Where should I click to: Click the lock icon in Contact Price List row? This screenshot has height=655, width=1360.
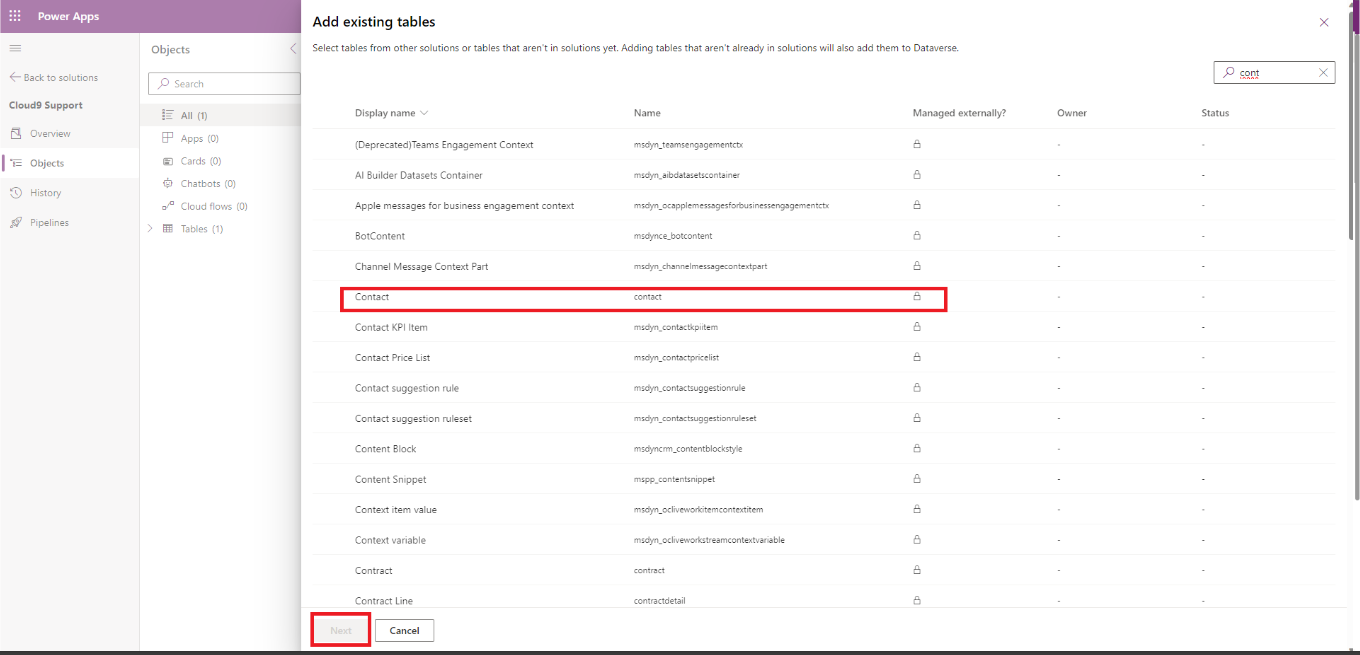(x=917, y=357)
